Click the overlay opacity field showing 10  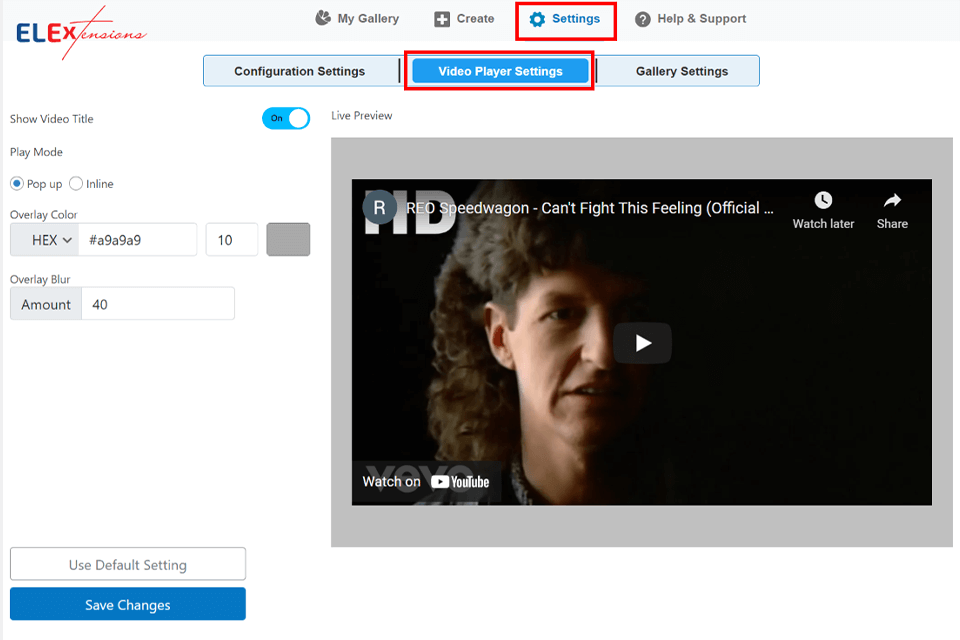pos(231,240)
